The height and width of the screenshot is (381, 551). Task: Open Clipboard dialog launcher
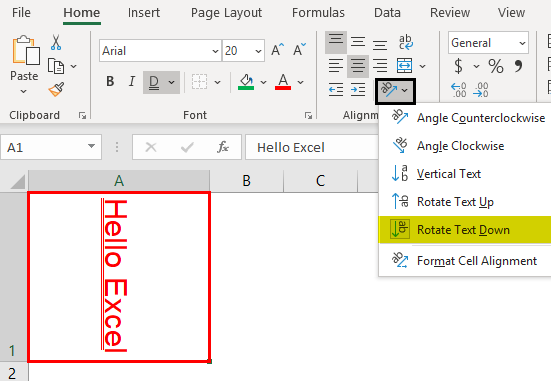[x=83, y=115]
